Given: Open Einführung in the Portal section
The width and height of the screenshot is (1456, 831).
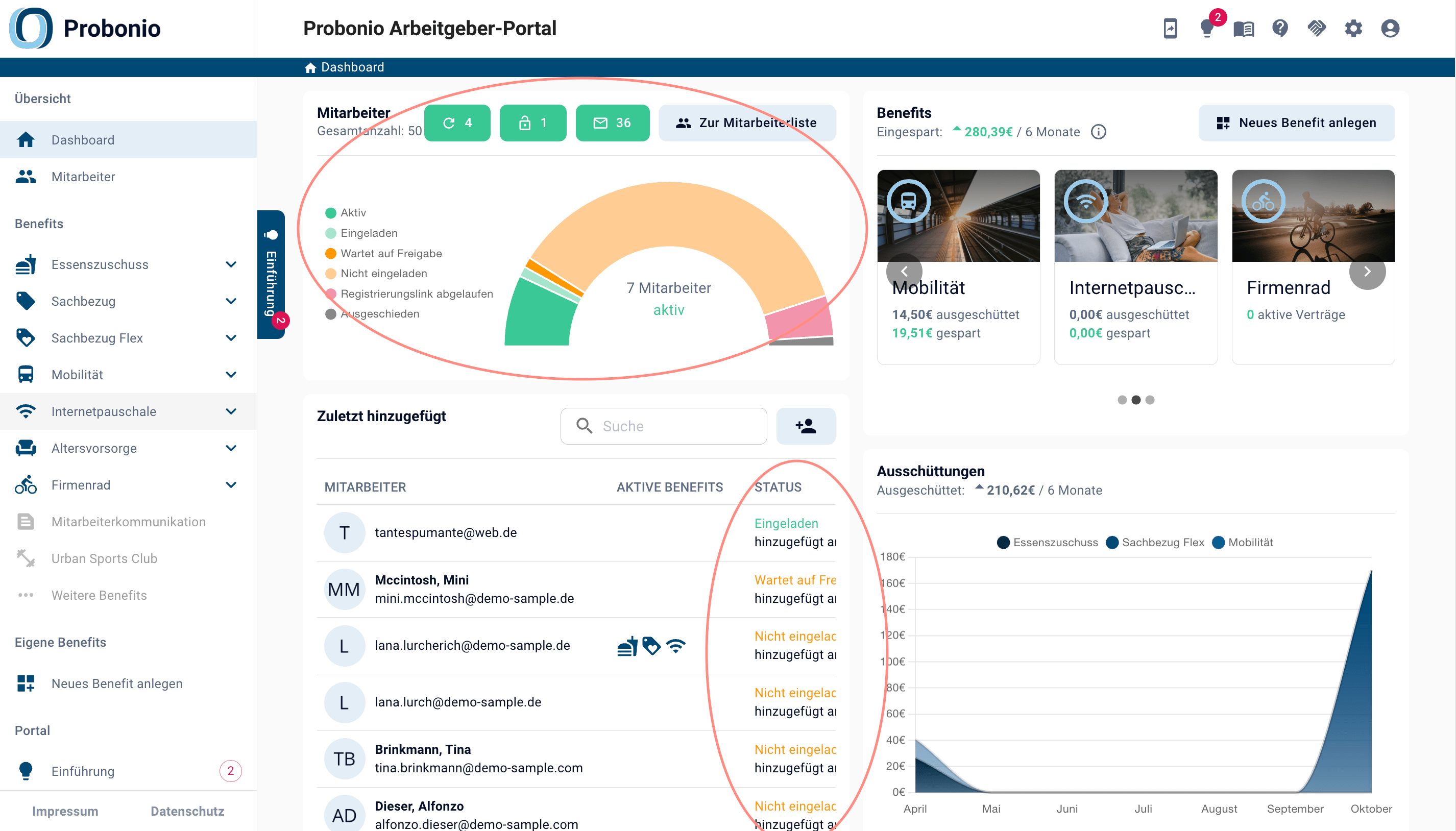Looking at the screenshot, I should pos(129,771).
